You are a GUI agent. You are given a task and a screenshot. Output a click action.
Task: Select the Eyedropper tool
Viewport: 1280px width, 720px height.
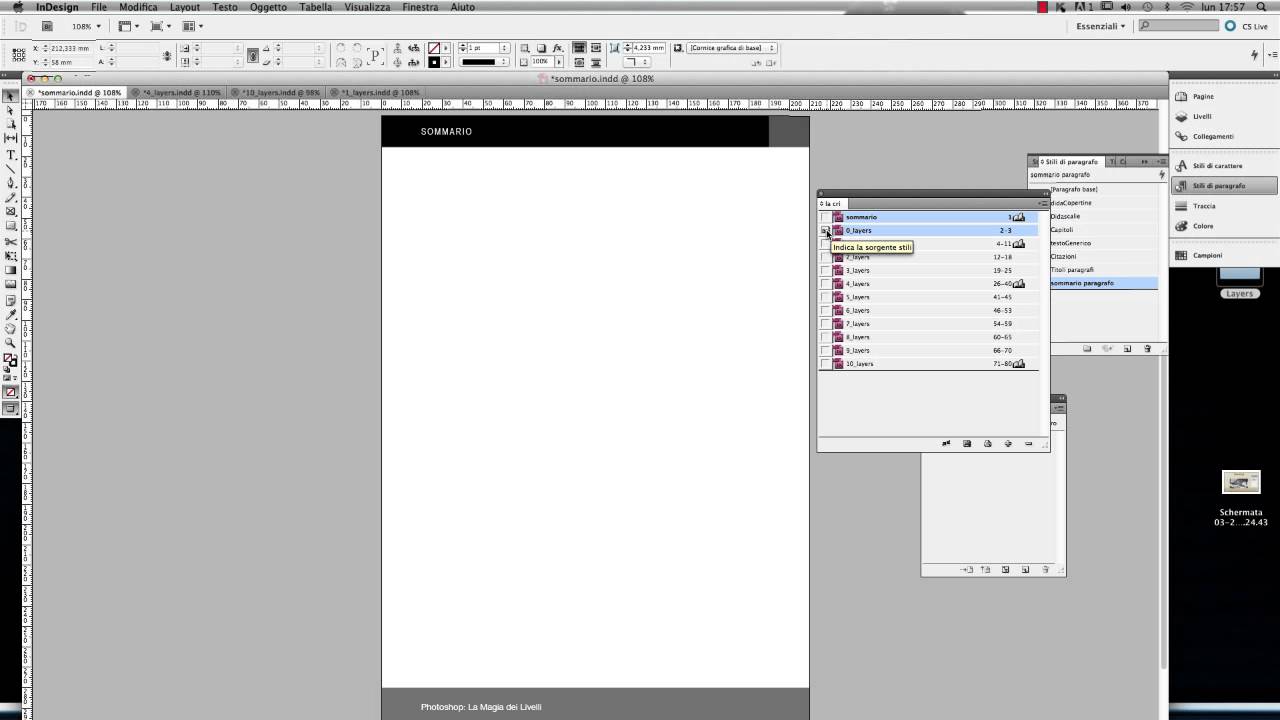click(x=11, y=314)
